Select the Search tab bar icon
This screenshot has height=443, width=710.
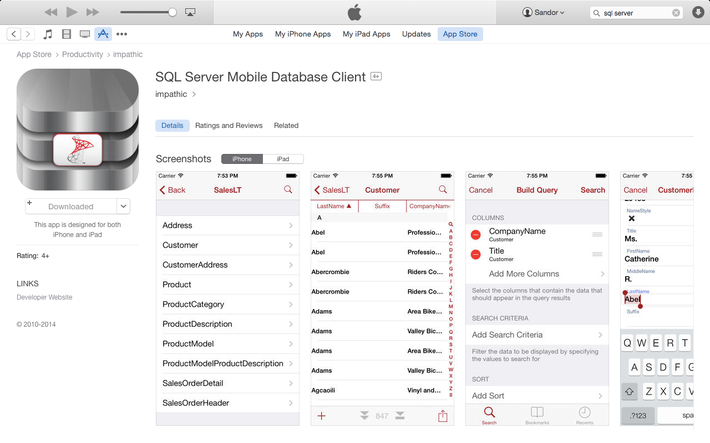click(x=489, y=415)
